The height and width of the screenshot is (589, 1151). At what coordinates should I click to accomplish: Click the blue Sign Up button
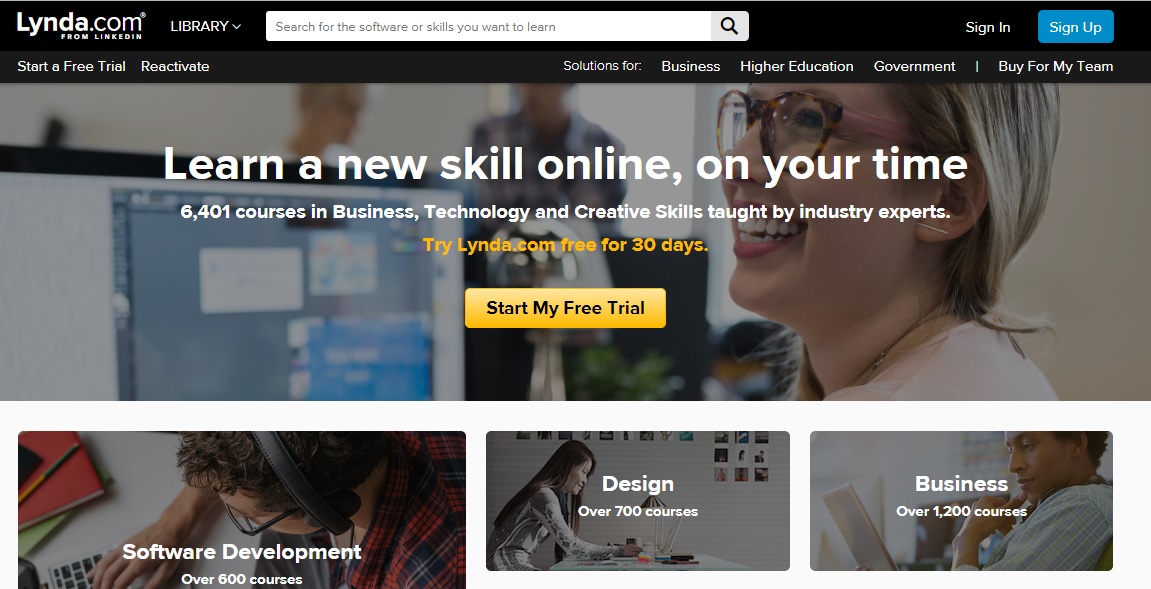[1075, 27]
